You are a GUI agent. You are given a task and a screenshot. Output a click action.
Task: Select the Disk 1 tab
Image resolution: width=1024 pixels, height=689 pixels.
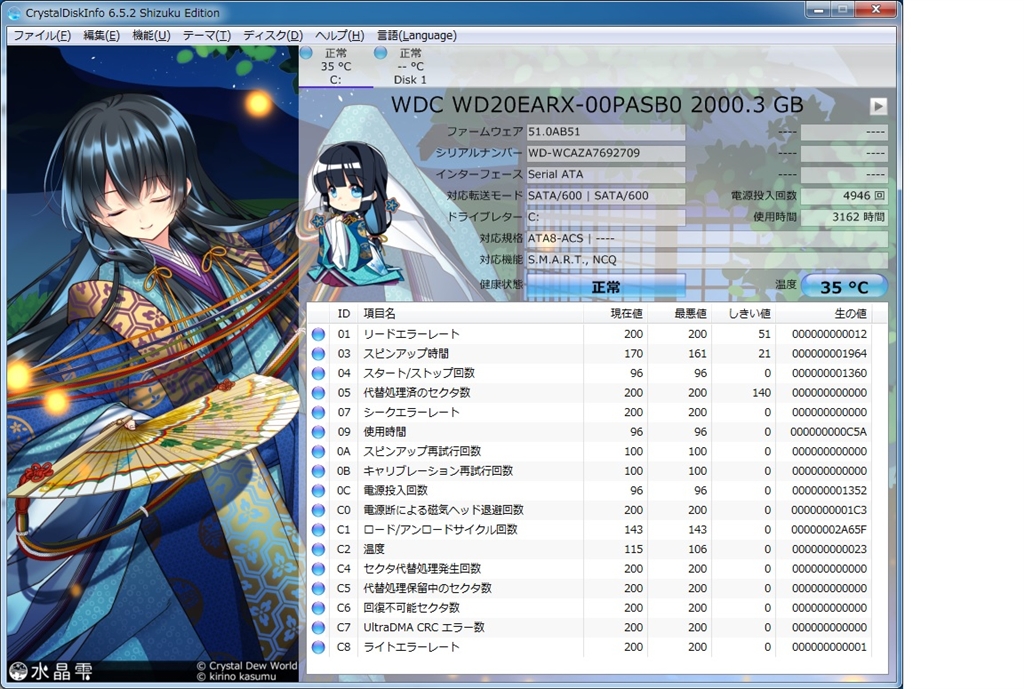(410, 67)
